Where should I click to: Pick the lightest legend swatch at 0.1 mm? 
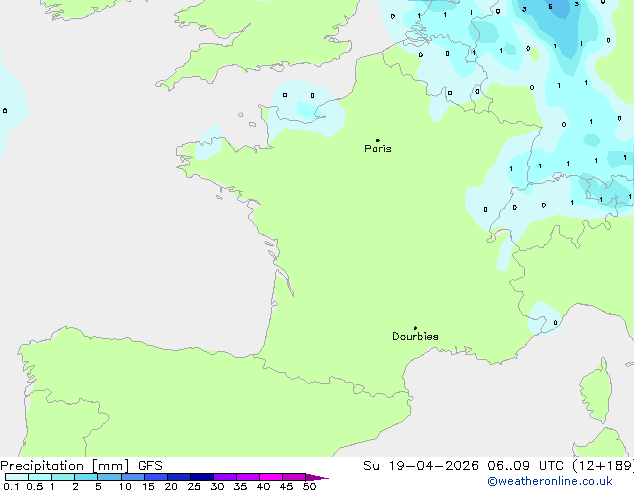17,477
